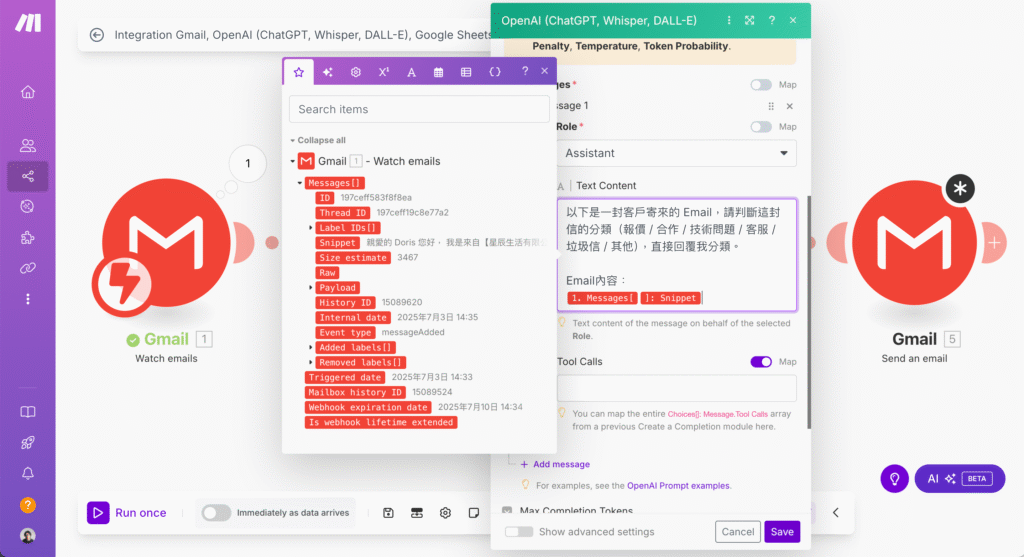Open the date and time calendar tab

(x=438, y=72)
